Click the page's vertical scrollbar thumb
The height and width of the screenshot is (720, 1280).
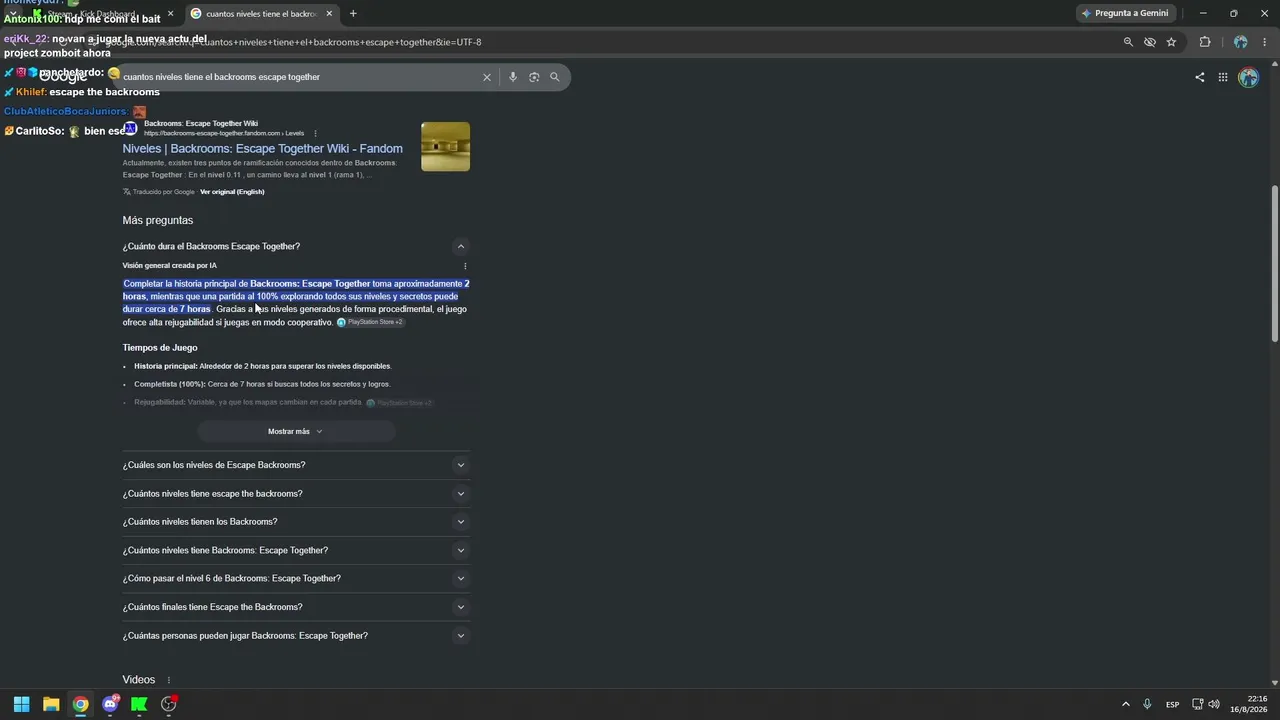click(1273, 265)
